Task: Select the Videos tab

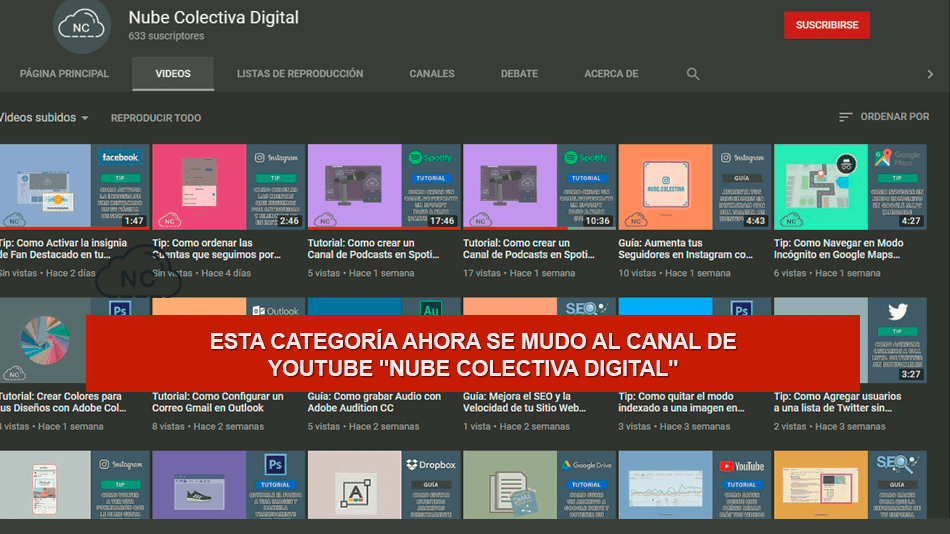Action: pos(173,73)
